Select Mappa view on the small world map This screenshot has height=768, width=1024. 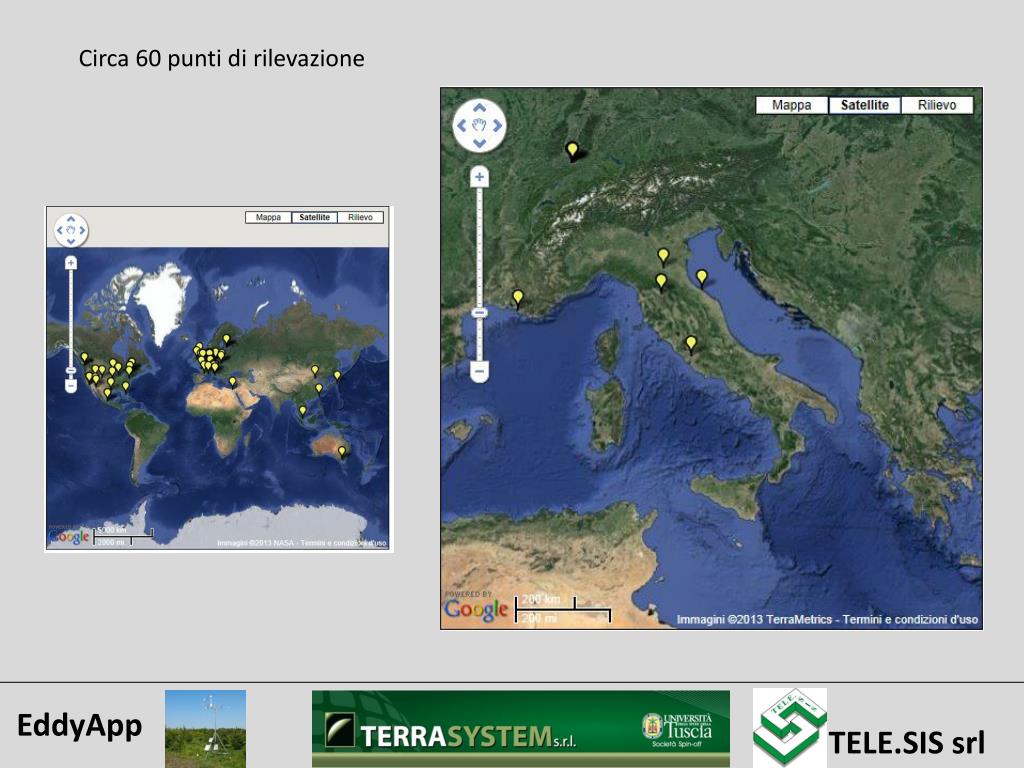(x=268, y=217)
